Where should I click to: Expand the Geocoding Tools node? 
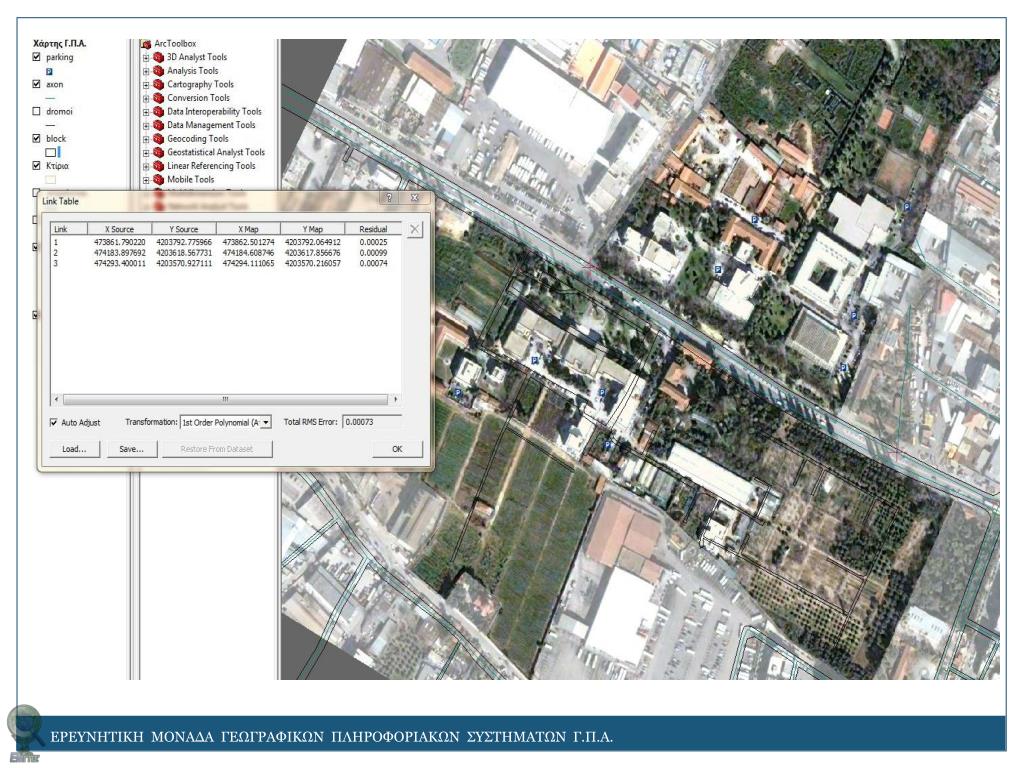[146, 139]
